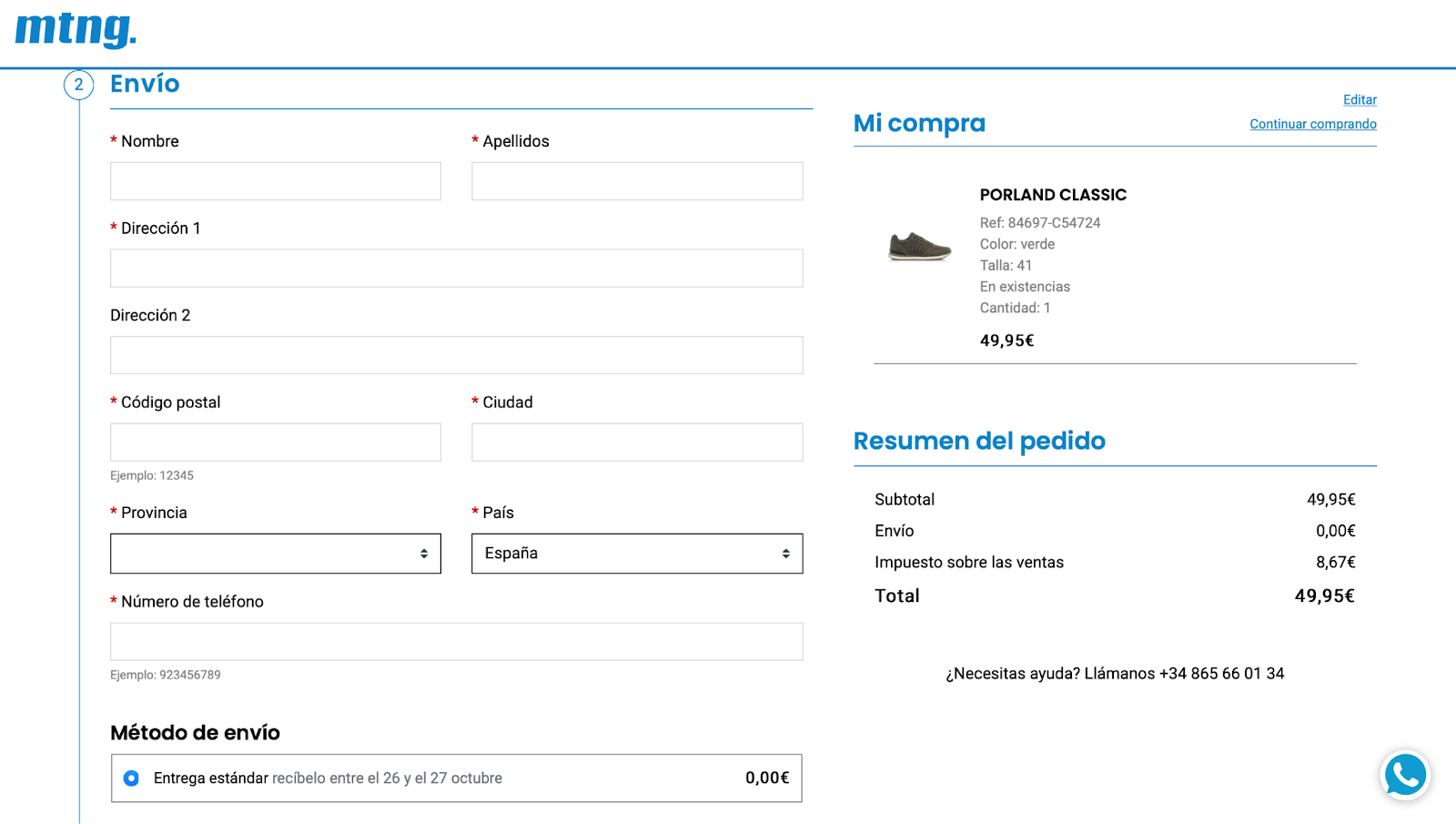Viewport: 1456px width, 824px height.
Task: Click into the Dirección 1 field
Action: coord(457,269)
